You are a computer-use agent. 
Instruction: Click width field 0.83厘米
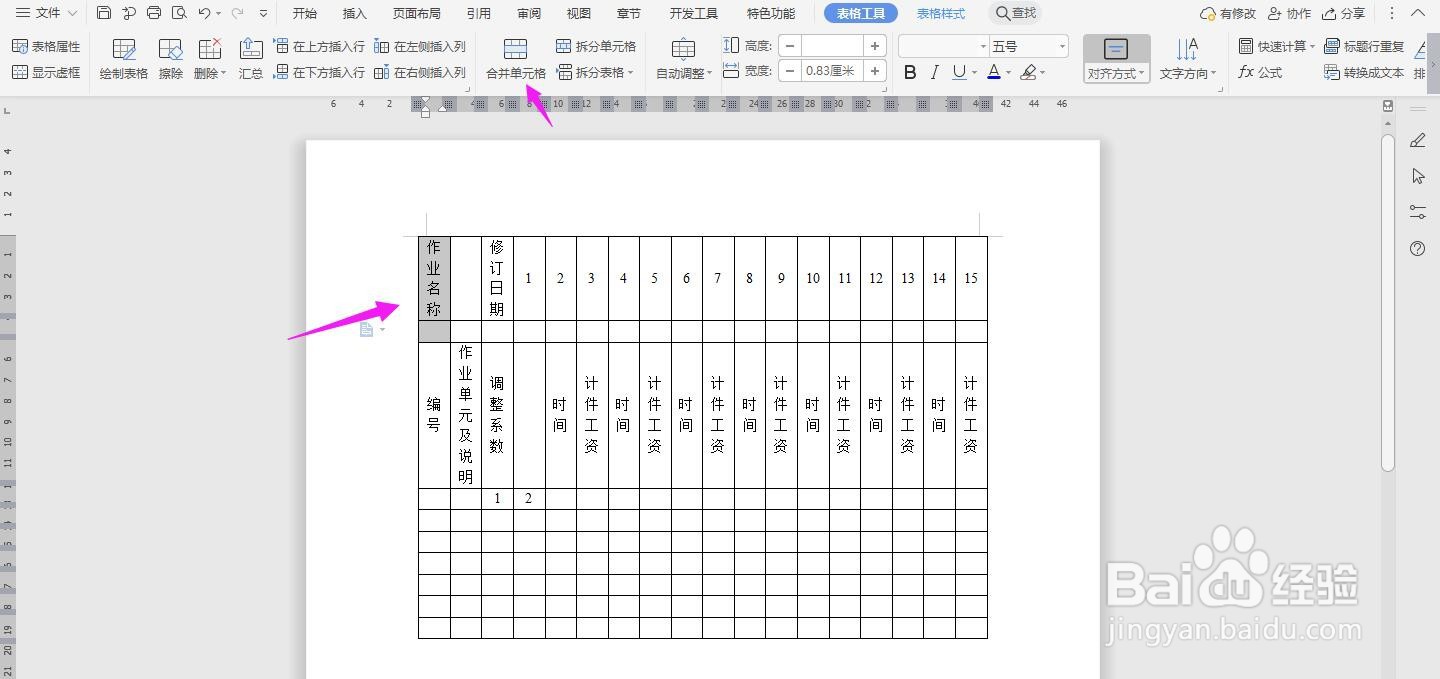(832, 71)
